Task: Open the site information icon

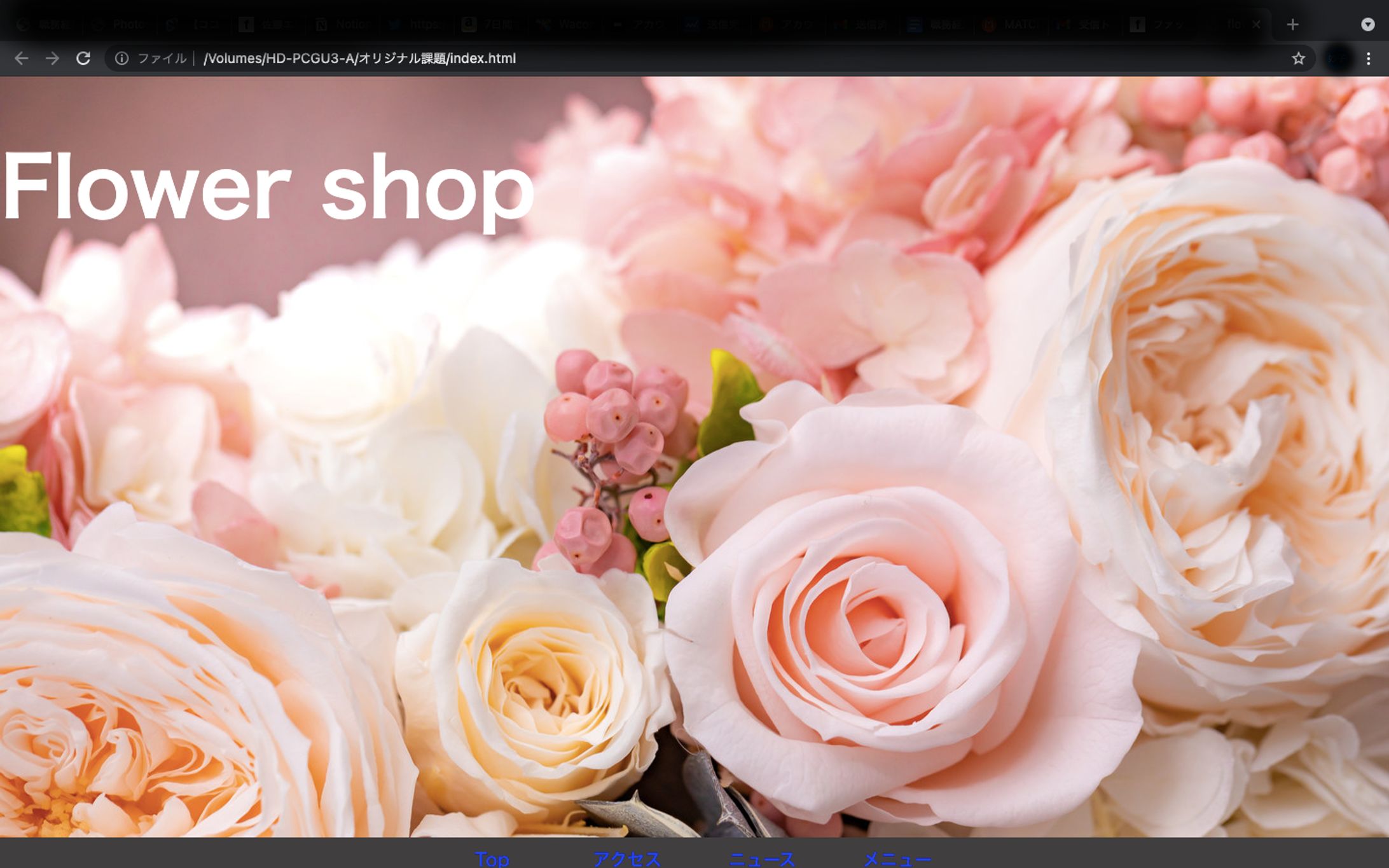Action: [121, 59]
